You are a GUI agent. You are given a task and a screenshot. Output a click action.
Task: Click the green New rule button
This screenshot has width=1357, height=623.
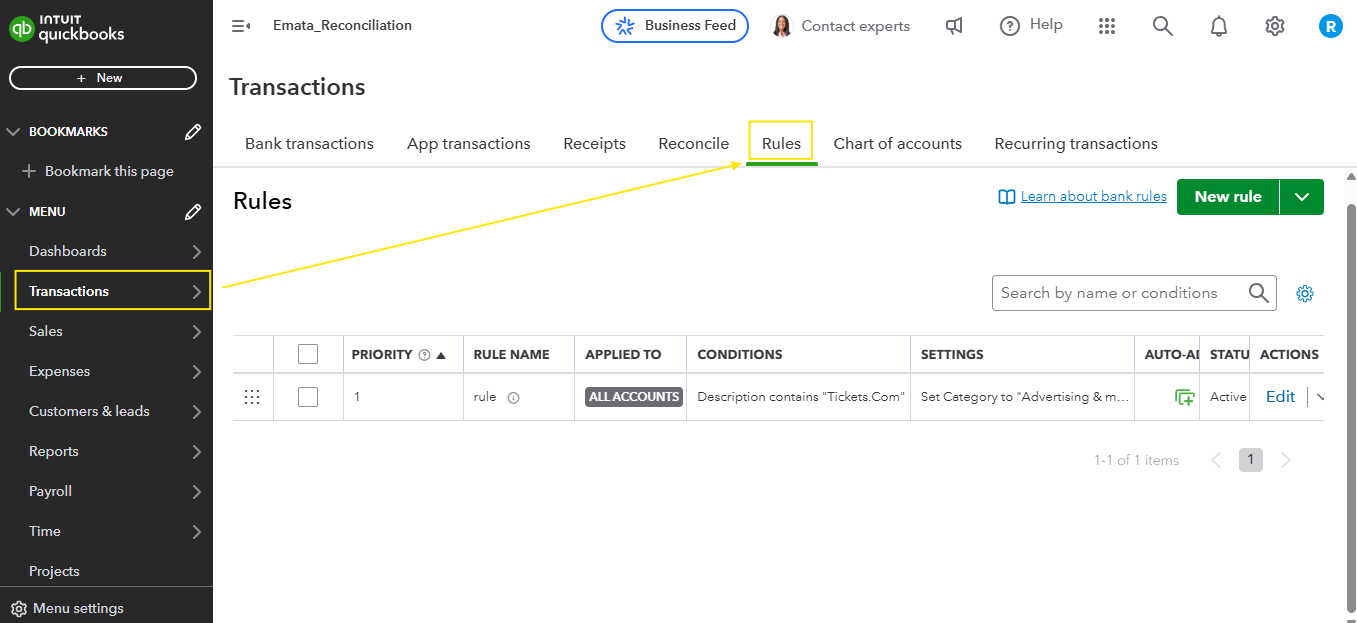tap(1228, 197)
